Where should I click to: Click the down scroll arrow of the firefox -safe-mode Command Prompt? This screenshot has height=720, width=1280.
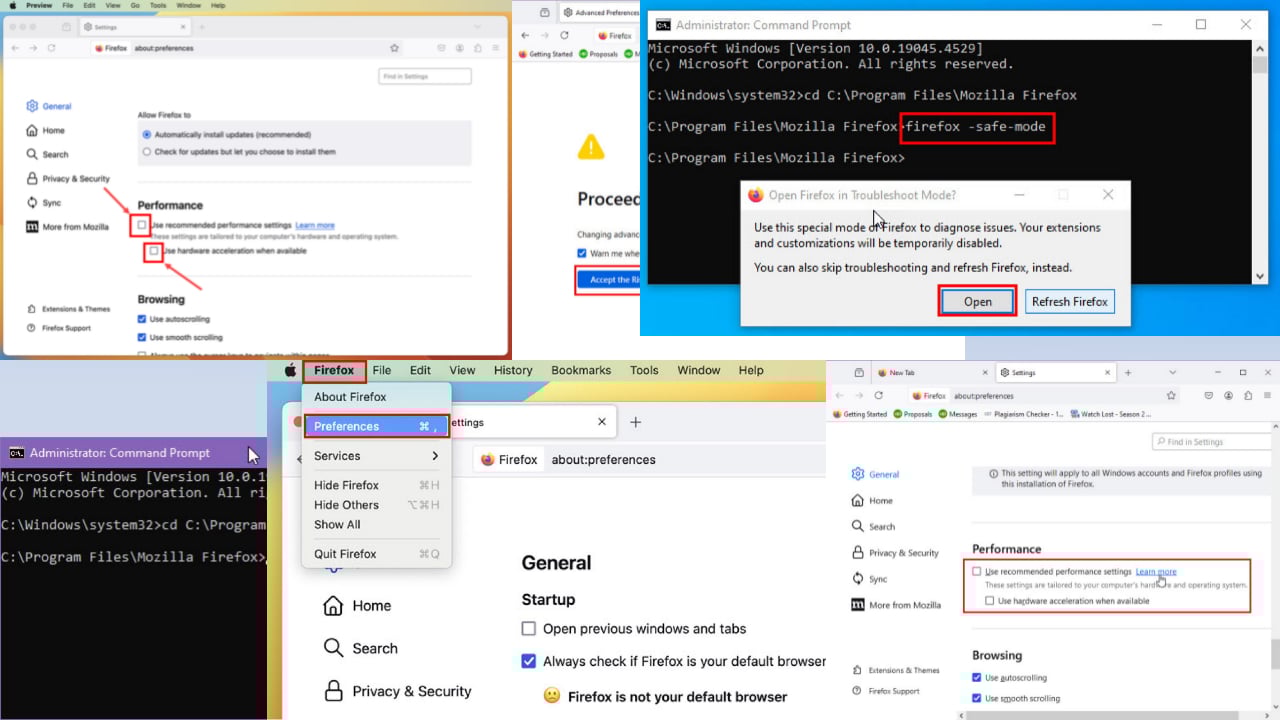tap(1259, 276)
